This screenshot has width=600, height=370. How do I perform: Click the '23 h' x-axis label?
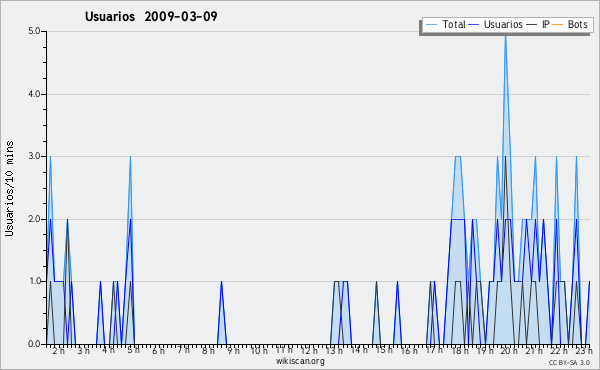coord(584,351)
